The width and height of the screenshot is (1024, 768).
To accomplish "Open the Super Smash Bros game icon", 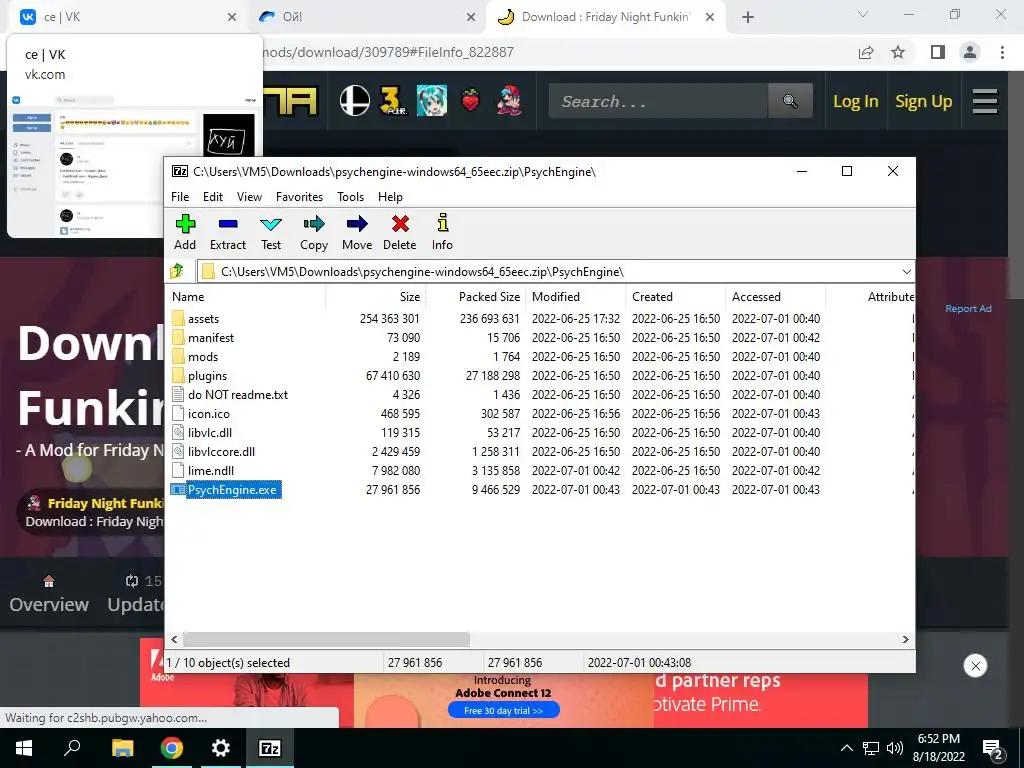I will (355, 101).
